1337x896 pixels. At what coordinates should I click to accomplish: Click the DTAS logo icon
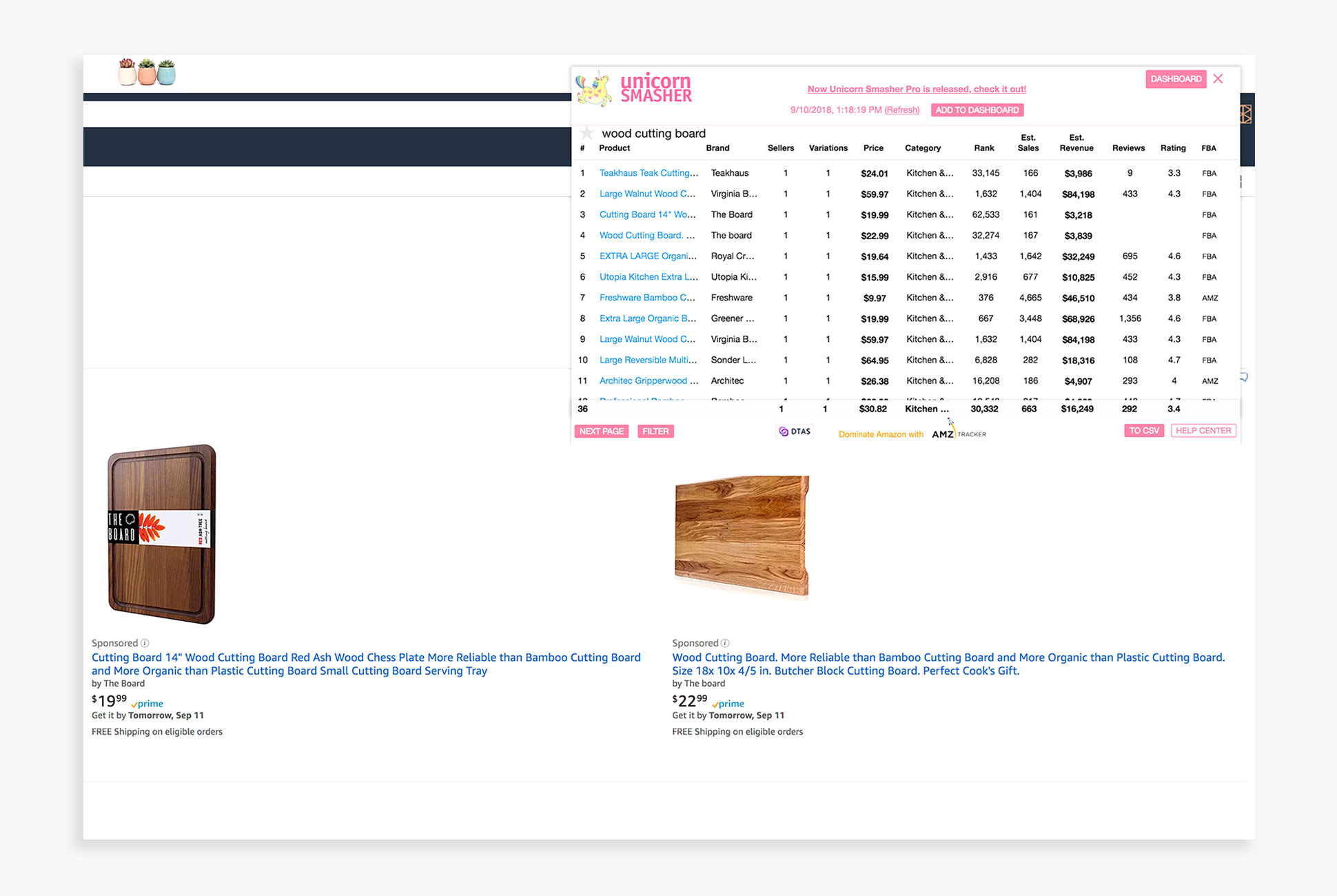(795, 431)
